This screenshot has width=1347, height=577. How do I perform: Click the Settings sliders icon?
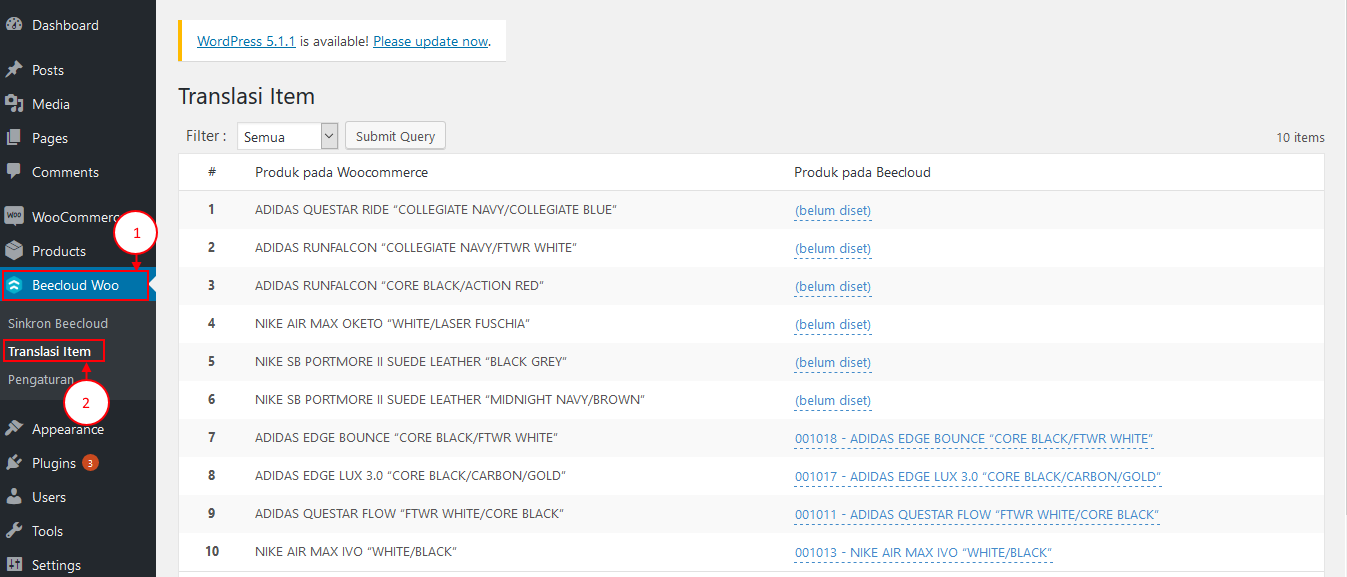click(14, 565)
